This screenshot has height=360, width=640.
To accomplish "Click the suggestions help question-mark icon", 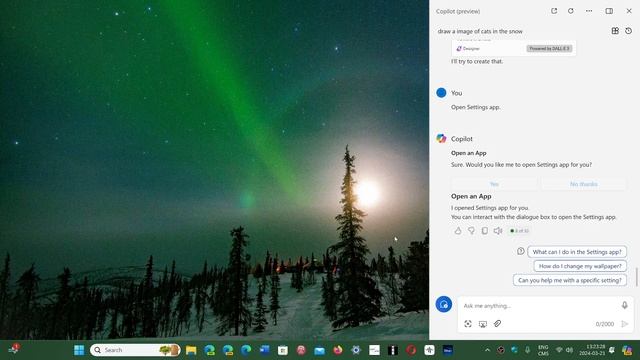I will tap(520, 251).
